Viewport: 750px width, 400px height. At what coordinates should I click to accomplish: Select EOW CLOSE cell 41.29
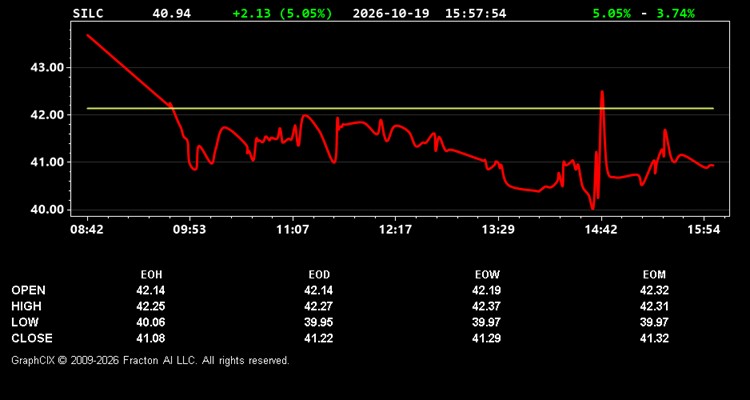486,338
